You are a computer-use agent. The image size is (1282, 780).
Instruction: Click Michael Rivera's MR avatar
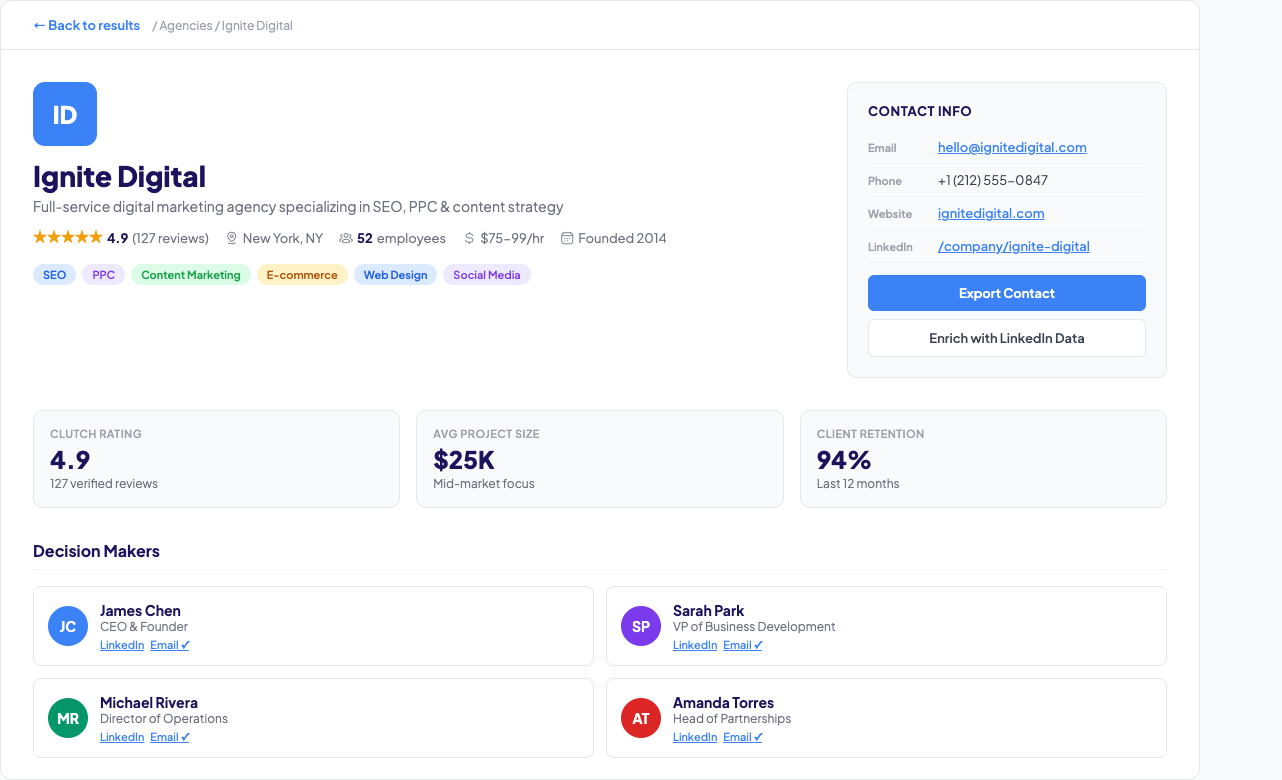[x=67, y=718]
